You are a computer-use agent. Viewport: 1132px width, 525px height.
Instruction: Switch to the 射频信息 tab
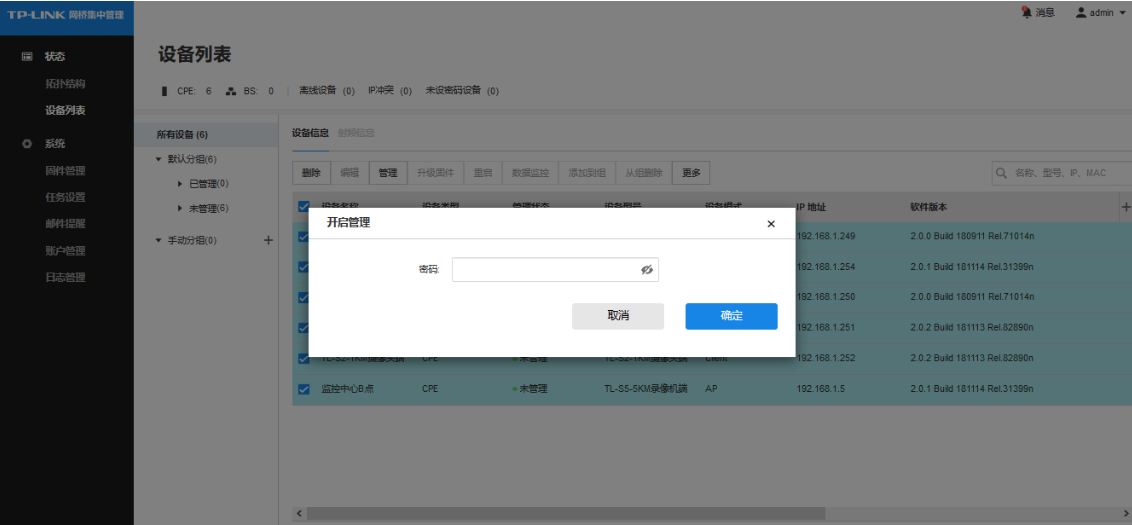coord(355,133)
